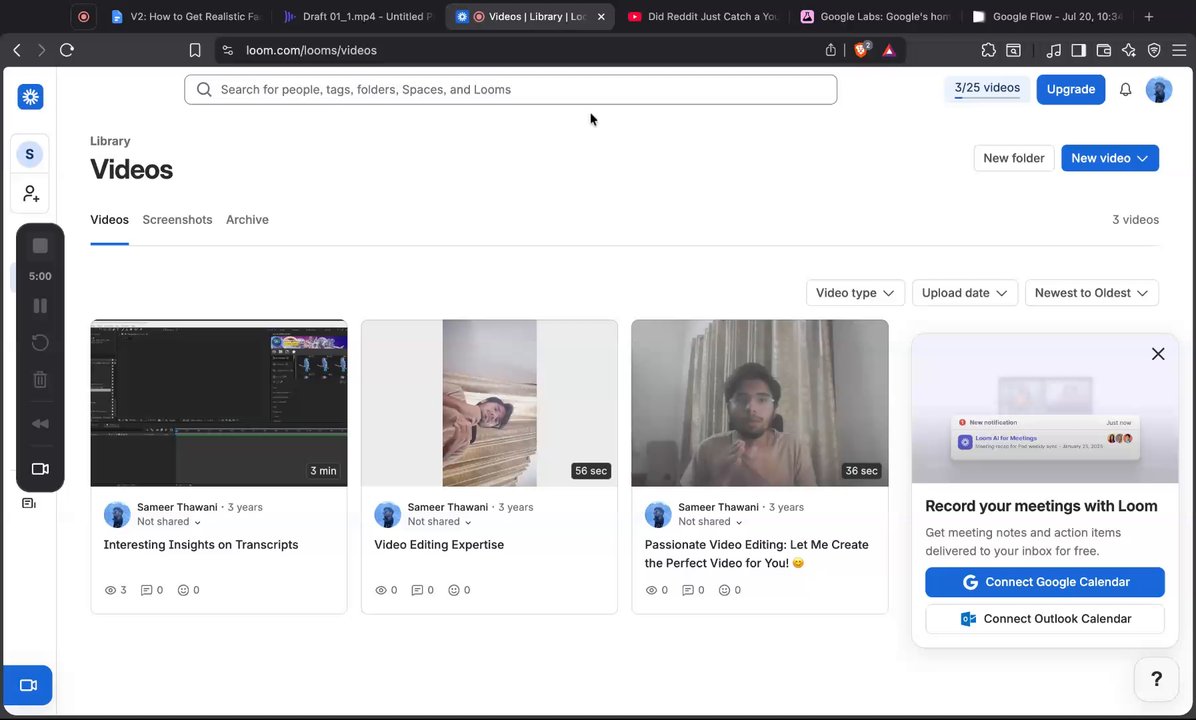Screen dimensions: 1196x720
Task: Open the Brave wallet icon
Action: 1104,50
